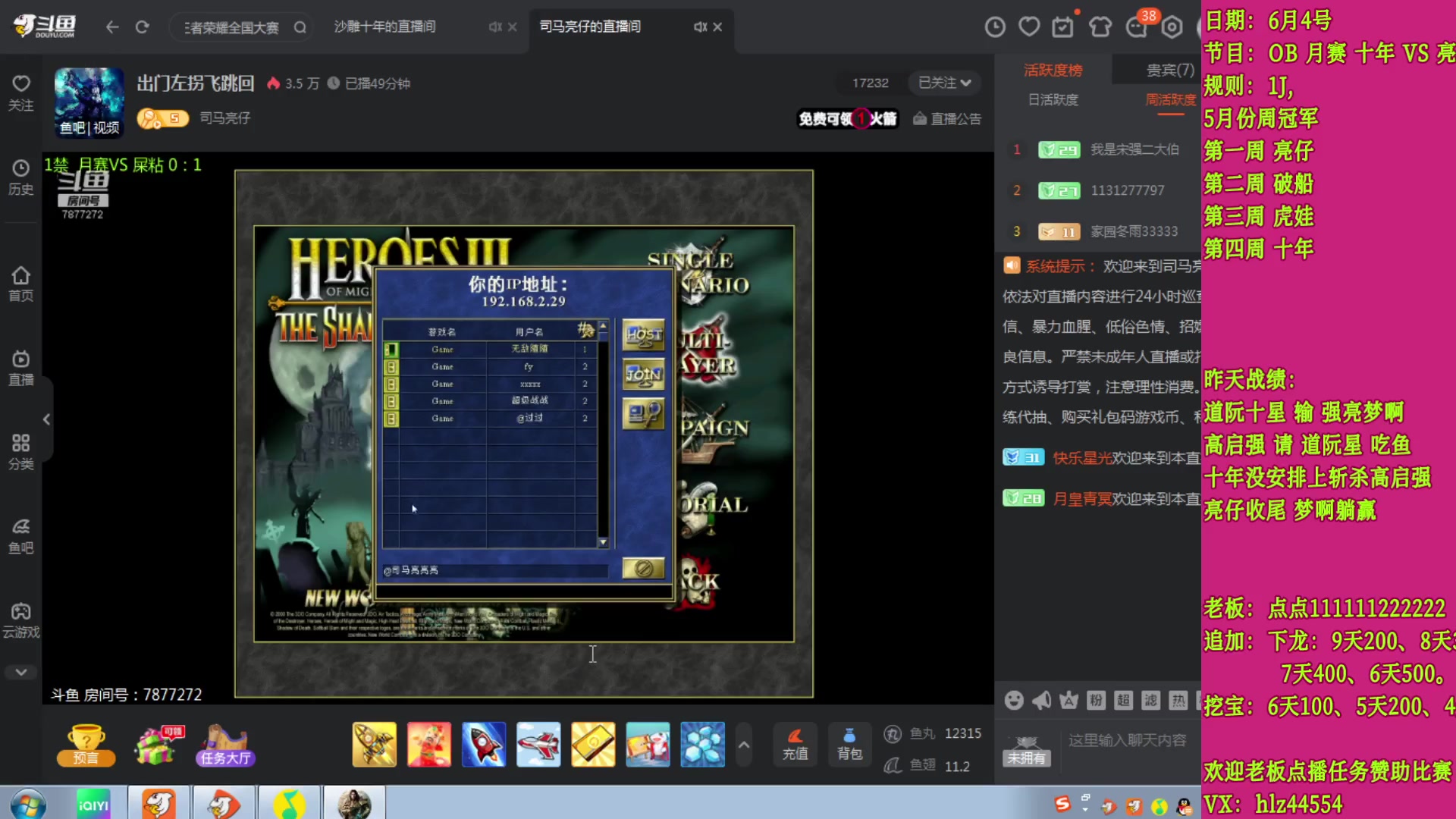Click ranked user 我是宋强二大伯
This screenshot has width=1456, height=819.
pos(1134,149)
